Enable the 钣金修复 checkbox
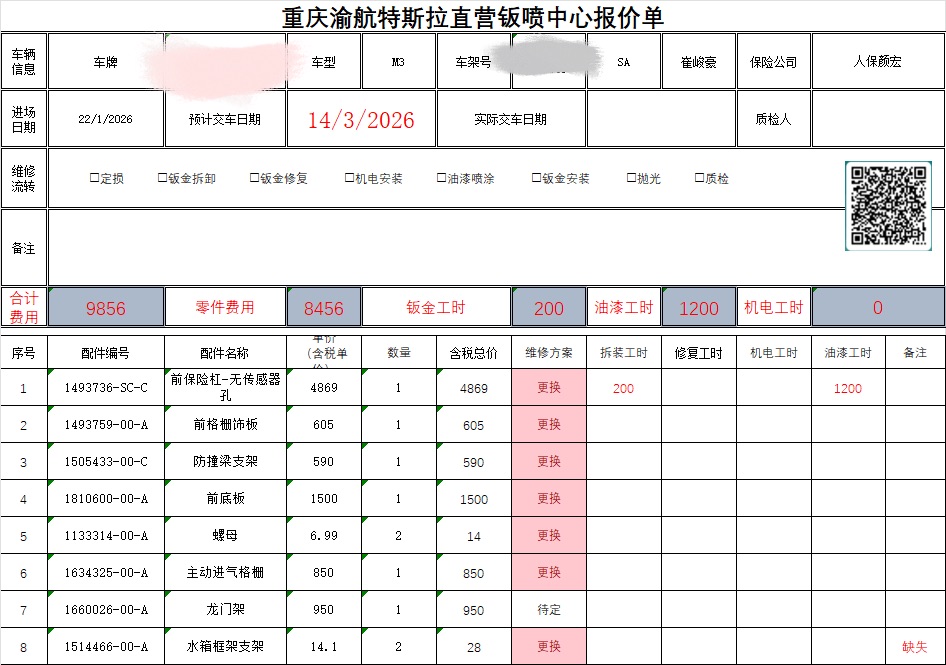946x665 pixels. click(x=255, y=178)
